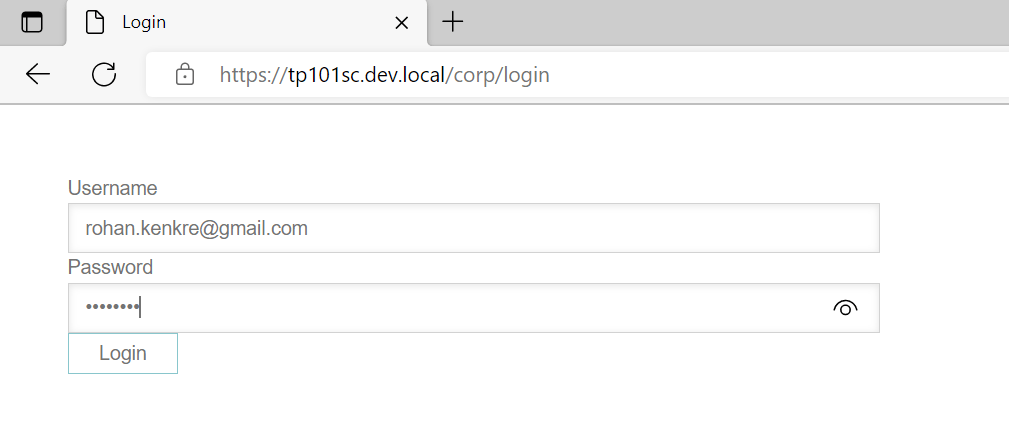This screenshot has width=1009, height=440.
Task: View site information via lock icon
Action: [x=184, y=74]
